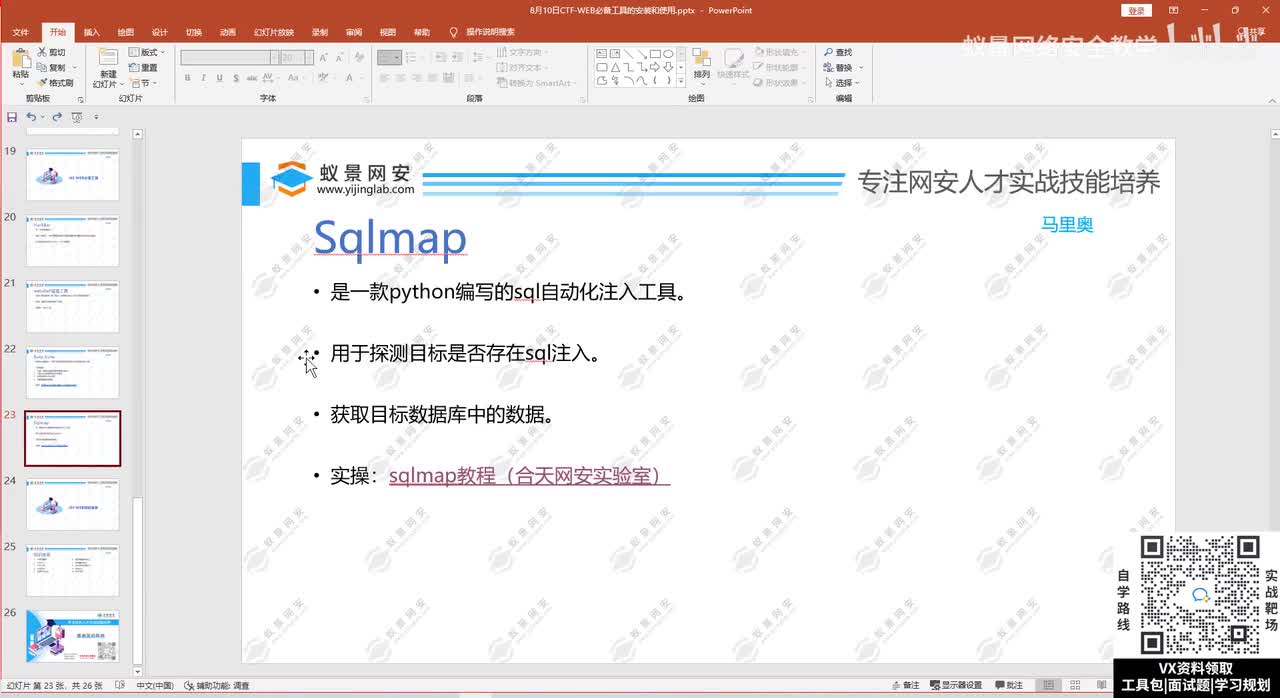The image size is (1280, 698).
Task: Open the Font dialog launcher
Action: click(x=364, y=99)
